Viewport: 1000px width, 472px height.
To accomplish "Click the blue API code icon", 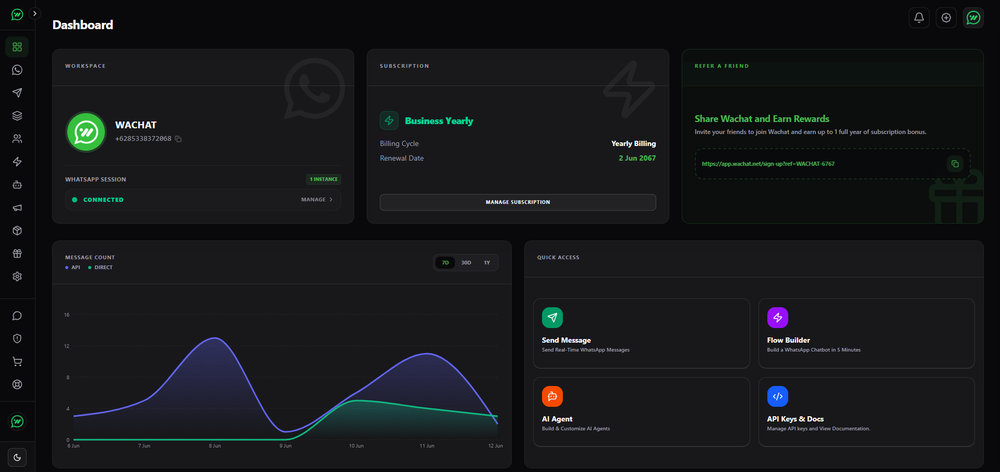I will (777, 396).
